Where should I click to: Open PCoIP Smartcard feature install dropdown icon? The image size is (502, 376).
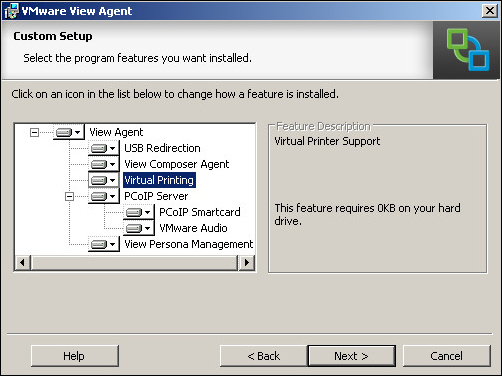pos(139,212)
